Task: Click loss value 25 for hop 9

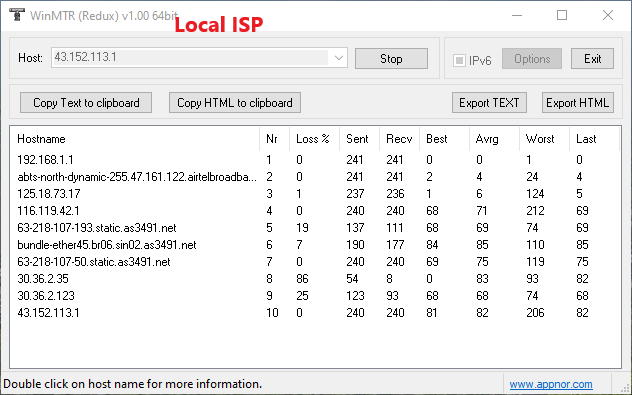Action: 302,296
